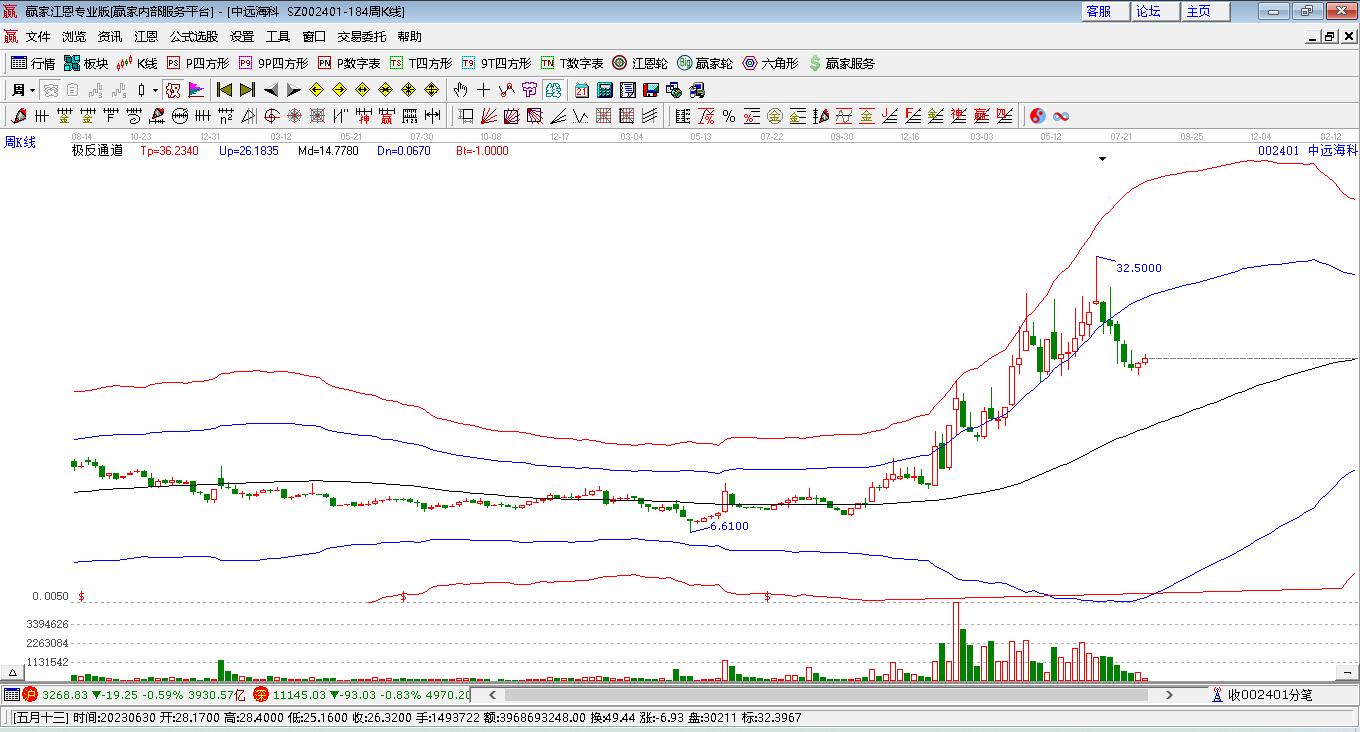Click the 6.6100 low price label
The width and height of the screenshot is (1360, 732).
(729, 526)
